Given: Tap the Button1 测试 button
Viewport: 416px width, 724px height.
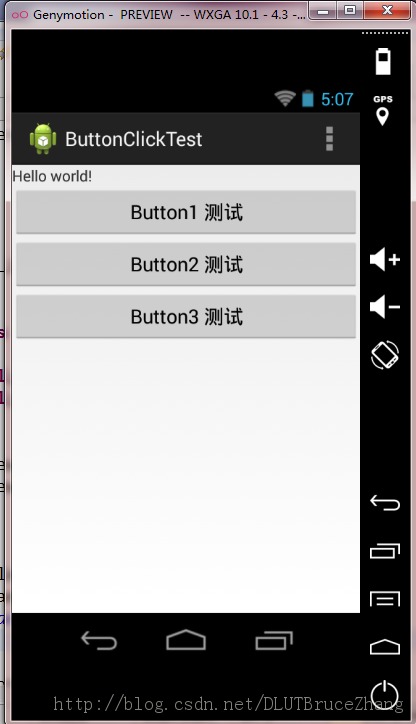Looking at the screenshot, I should pos(186,212).
